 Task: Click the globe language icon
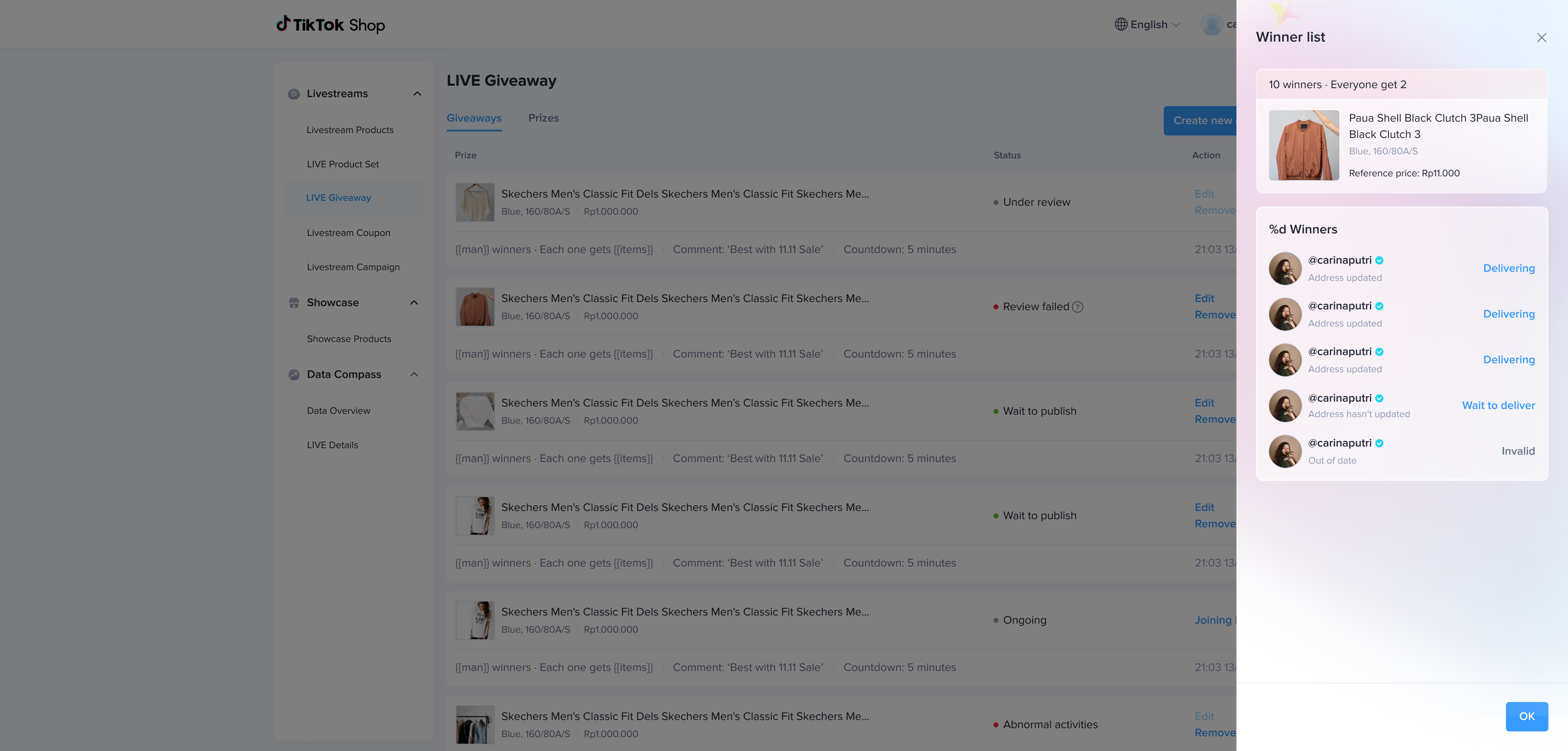(x=1120, y=24)
